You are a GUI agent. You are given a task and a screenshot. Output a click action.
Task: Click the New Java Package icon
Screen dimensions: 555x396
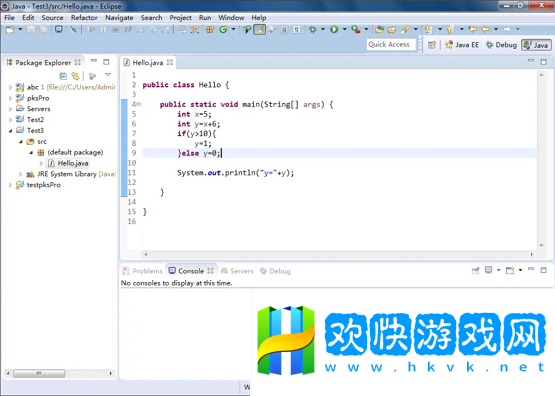(210, 30)
